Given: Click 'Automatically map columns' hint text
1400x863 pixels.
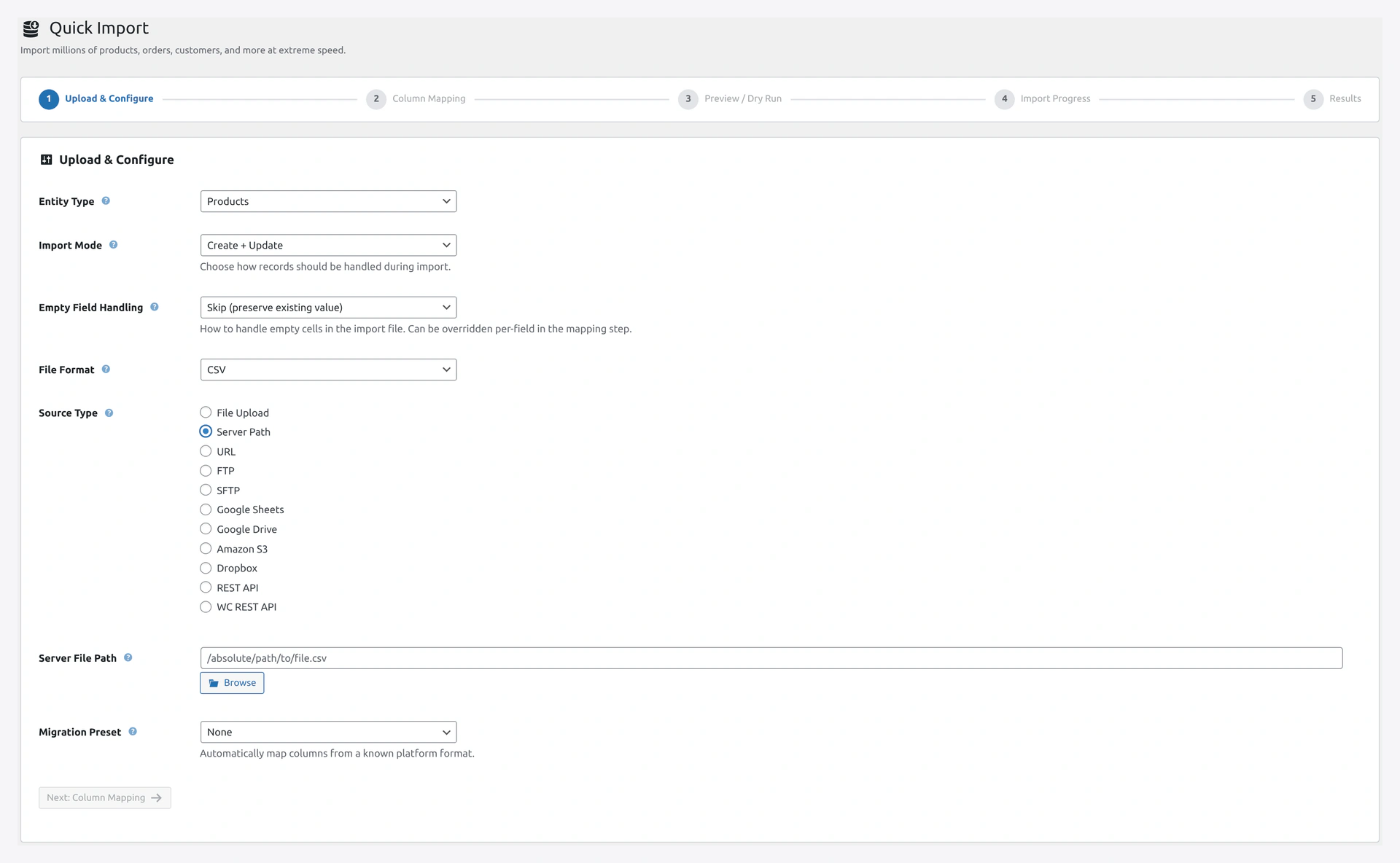Looking at the screenshot, I should pos(337,753).
